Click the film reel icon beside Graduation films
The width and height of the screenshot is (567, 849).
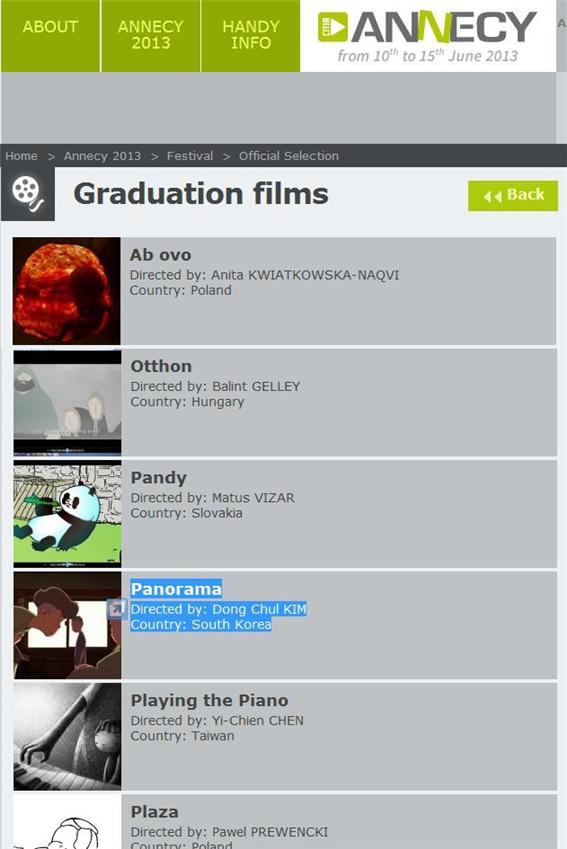click(28, 194)
